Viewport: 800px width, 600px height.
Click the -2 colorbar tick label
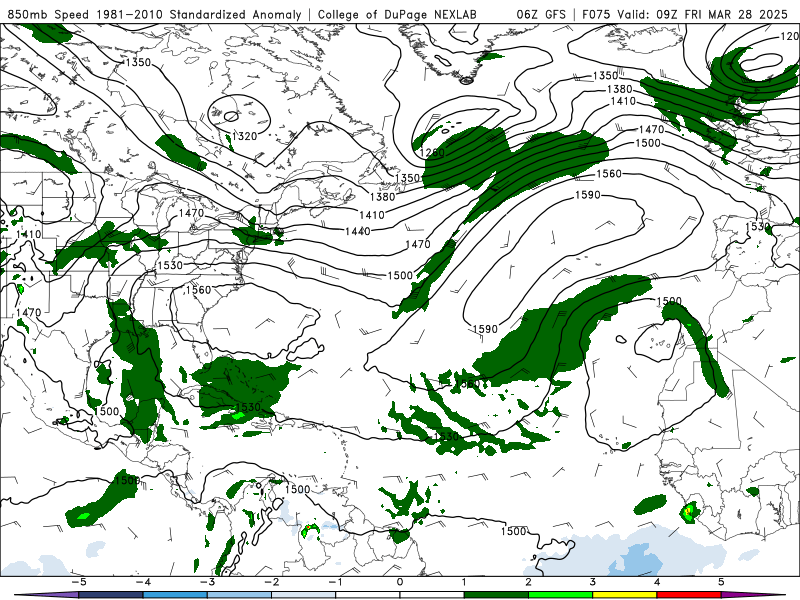coord(271,582)
